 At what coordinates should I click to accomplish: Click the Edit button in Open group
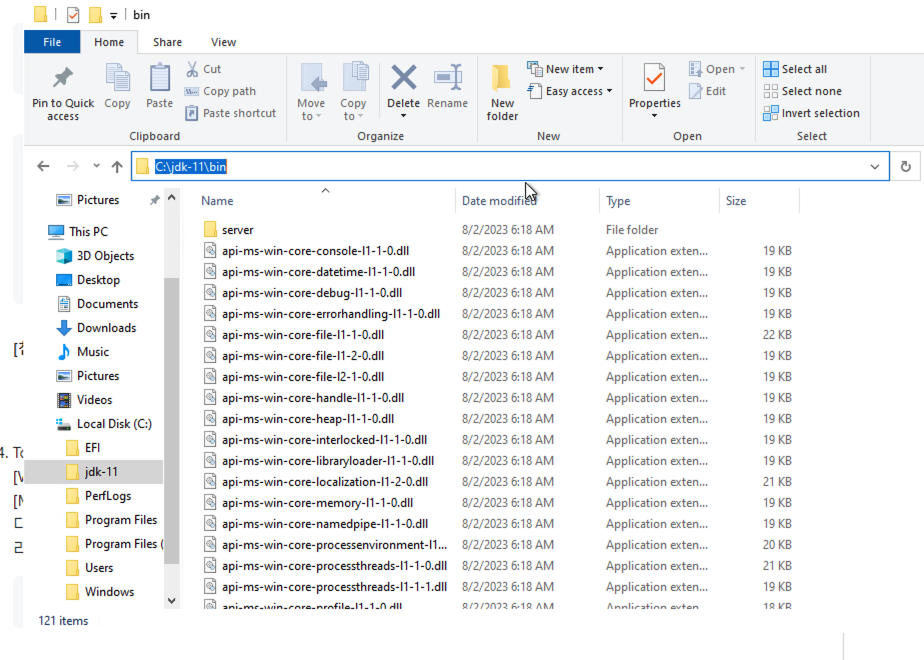click(x=708, y=91)
